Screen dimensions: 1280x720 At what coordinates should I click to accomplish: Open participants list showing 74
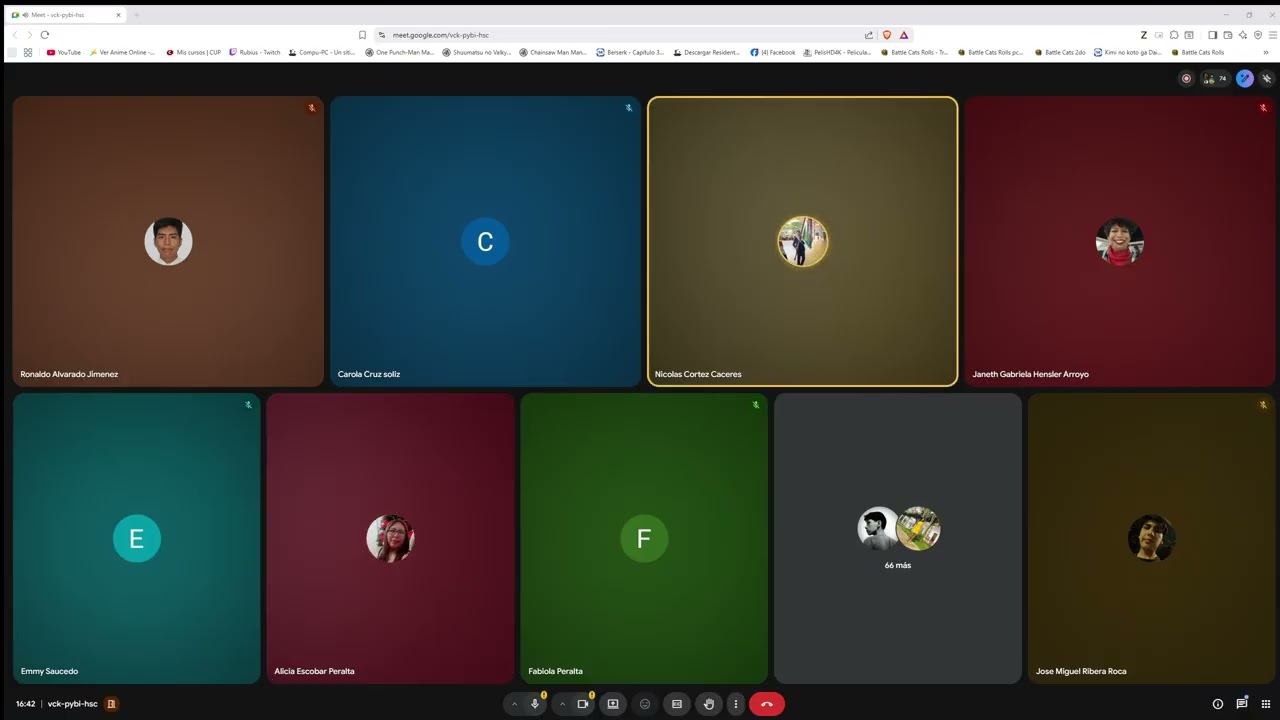(1215, 78)
